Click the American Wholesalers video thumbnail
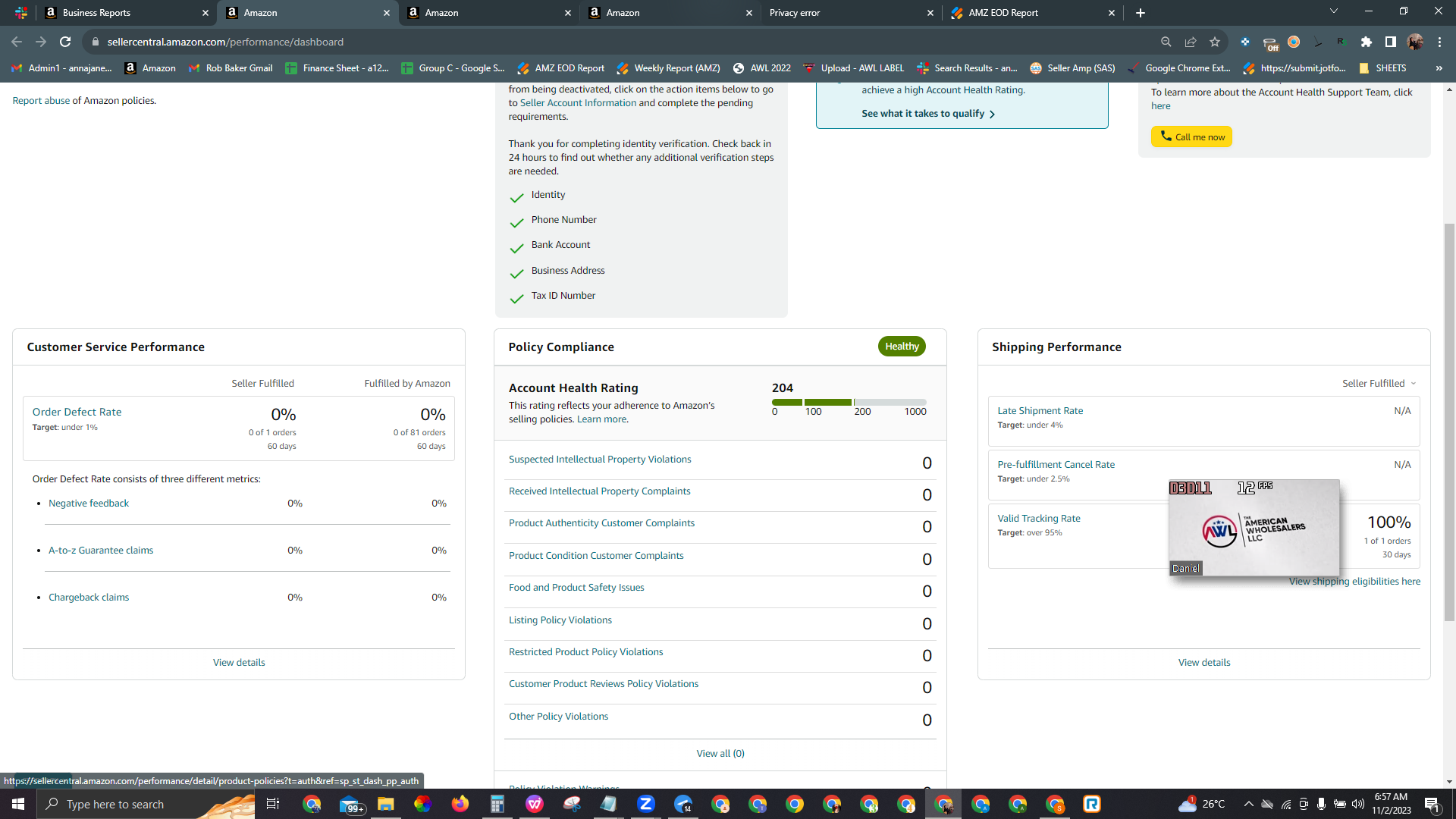Viewport: 1456px width, 819px height. pos(1254,528)
